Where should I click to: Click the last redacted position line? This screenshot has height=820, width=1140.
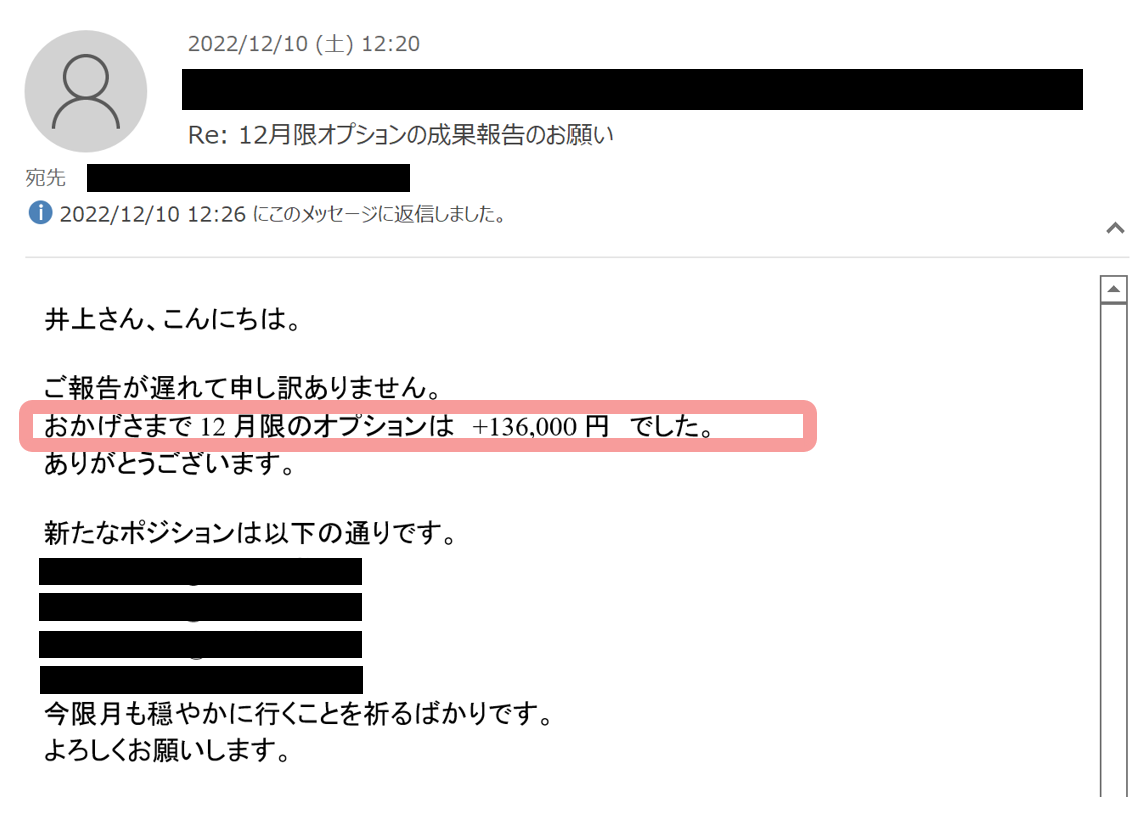(201, 680)
